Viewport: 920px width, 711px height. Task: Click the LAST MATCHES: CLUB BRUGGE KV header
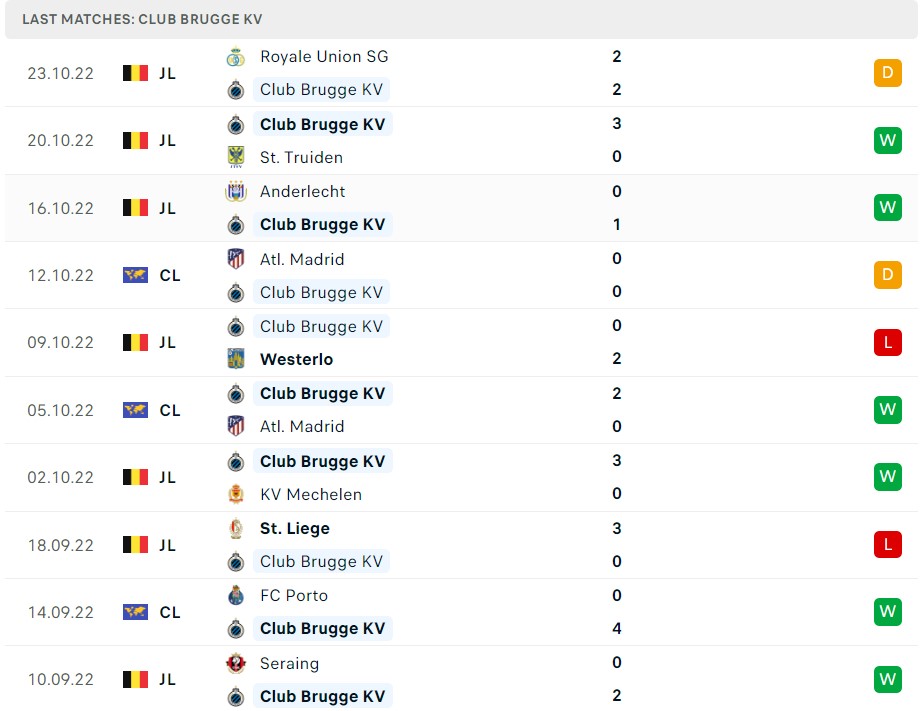[143, 18]
